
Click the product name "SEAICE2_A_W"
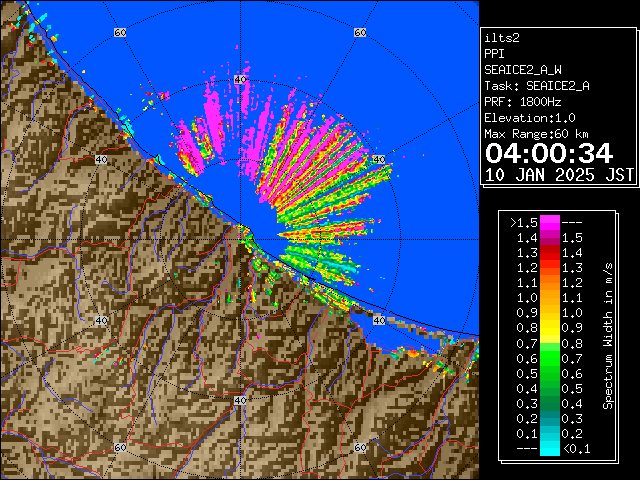pyautogui.click(x=523, y=70)
